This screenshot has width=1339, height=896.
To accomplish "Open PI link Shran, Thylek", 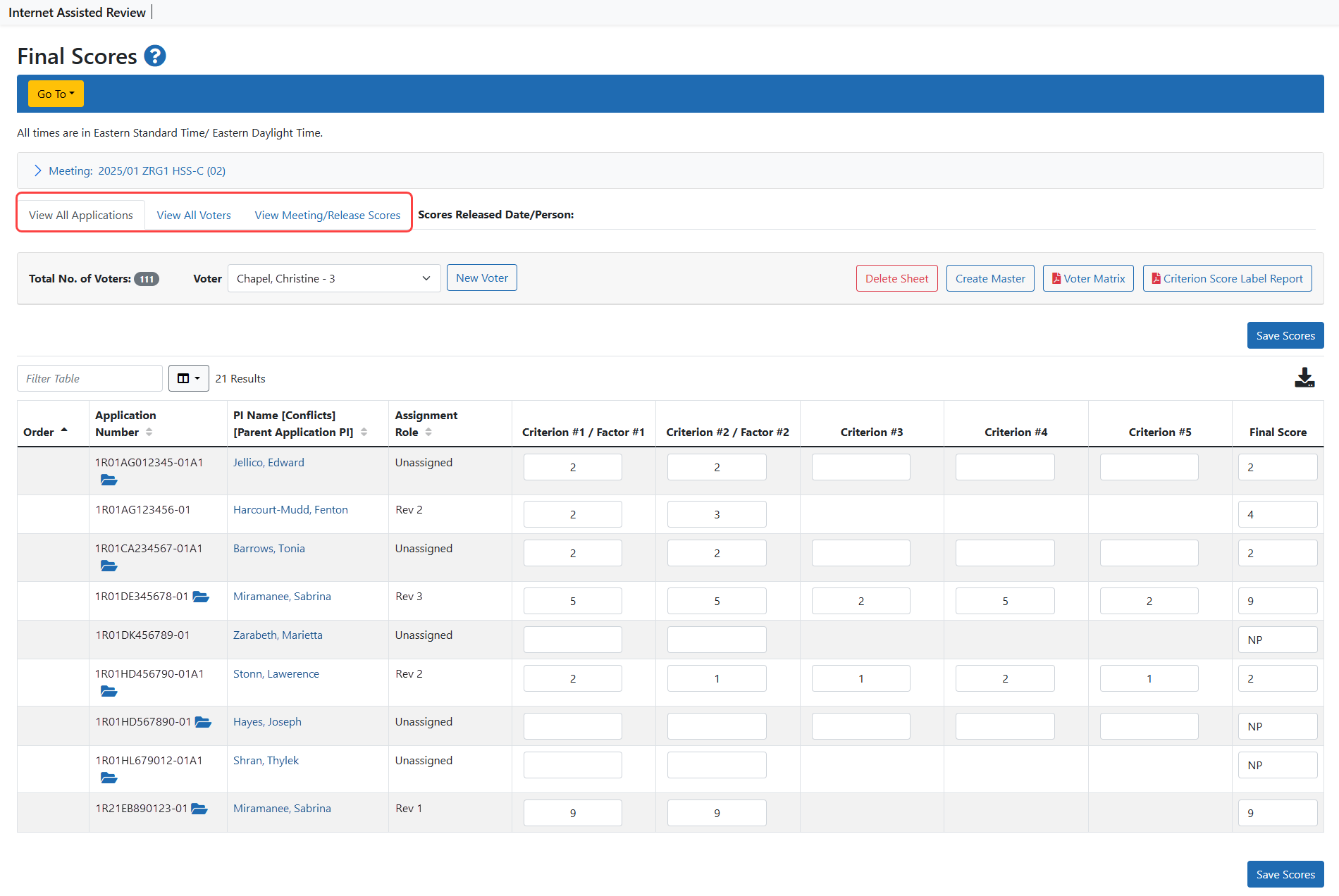I will pyautogui.click(x=266, y=761).
